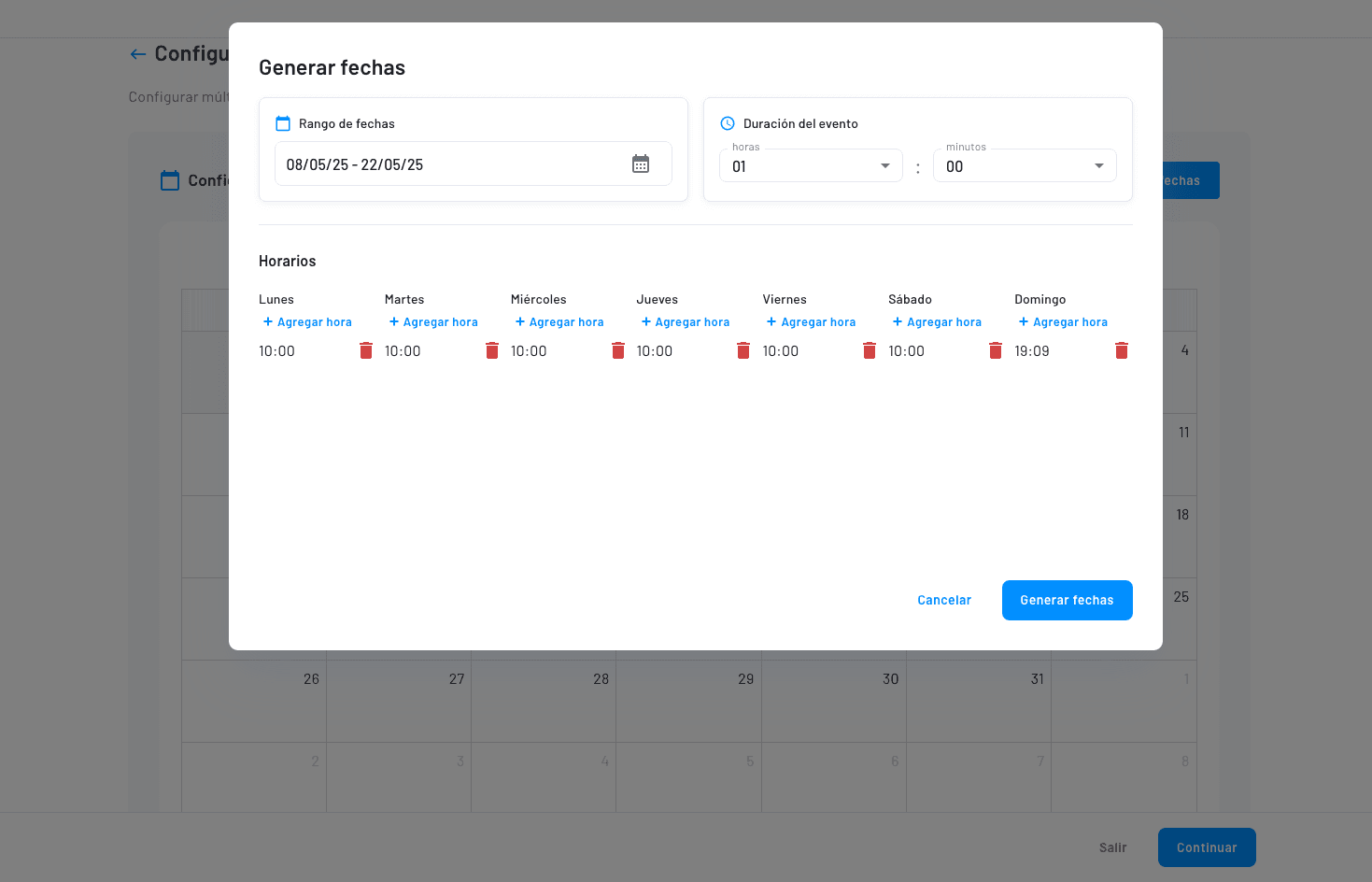Click the date range field 08/05/25 - 22/05/25
The height and width of the screenshot is (882, 1372).
pyautogui.click(x=474, y=164)
